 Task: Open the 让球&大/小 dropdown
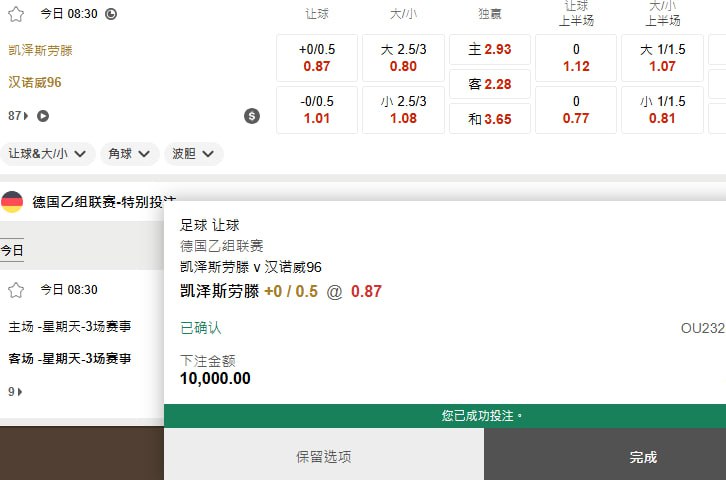point(49,154)
